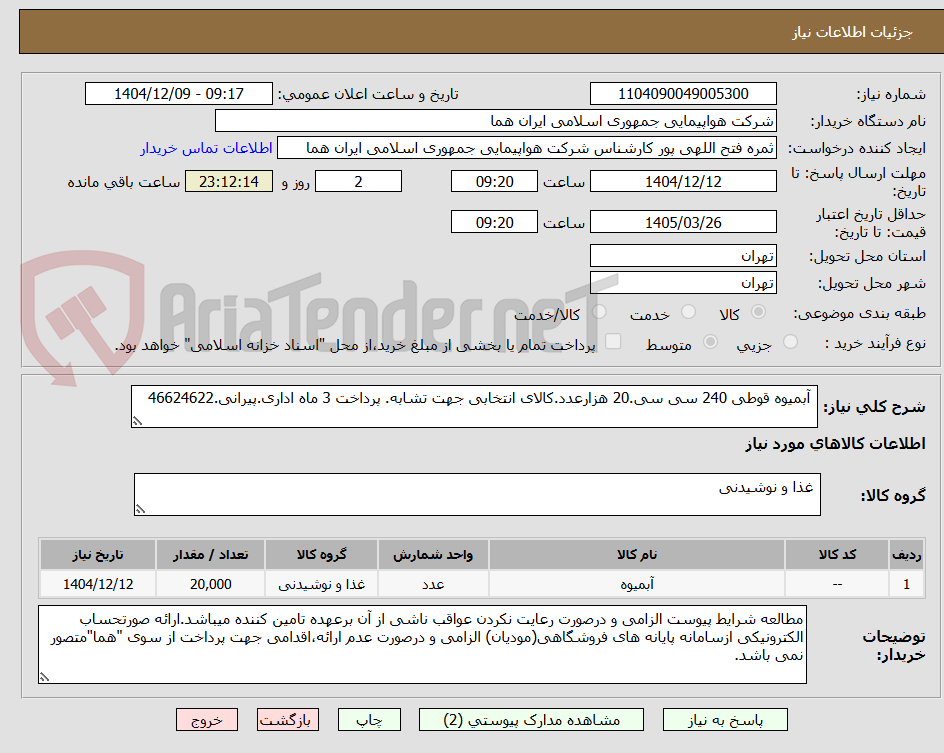The image size is (944, 753).
Task: Click the 'گروه کالا' column header
Action: coord(321,554)
